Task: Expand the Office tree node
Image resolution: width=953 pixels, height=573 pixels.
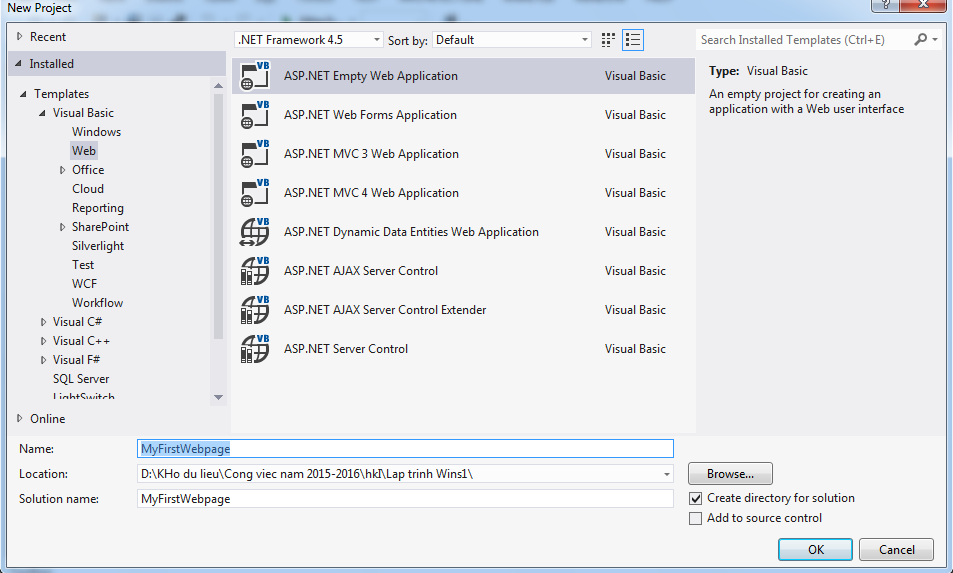Action: point(62,170)
